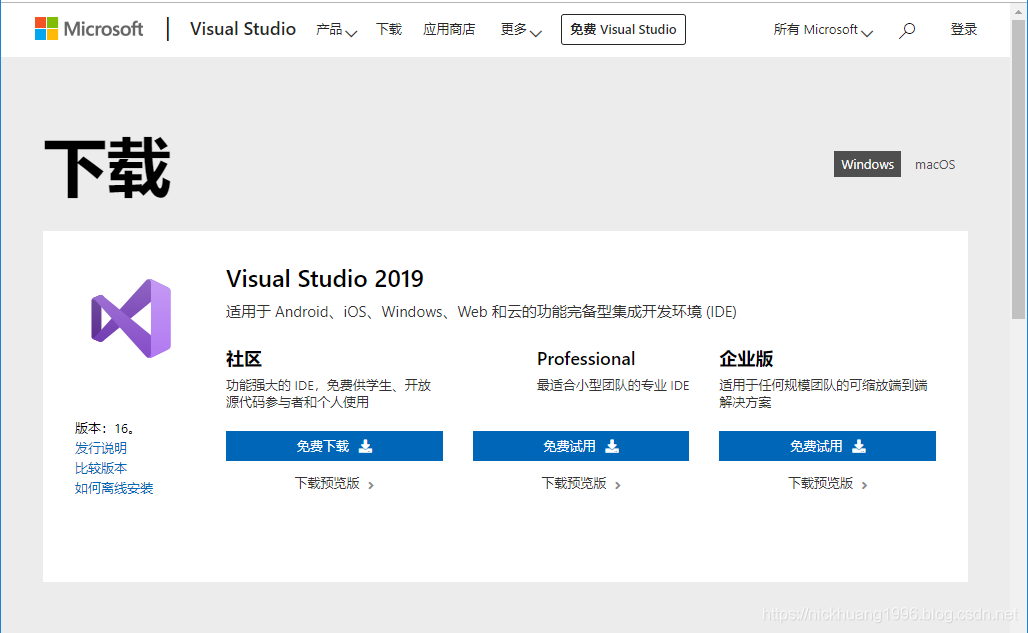Click the 社区 edition heading
Viewport: 1028px width, 633px height.
point(244,358)
